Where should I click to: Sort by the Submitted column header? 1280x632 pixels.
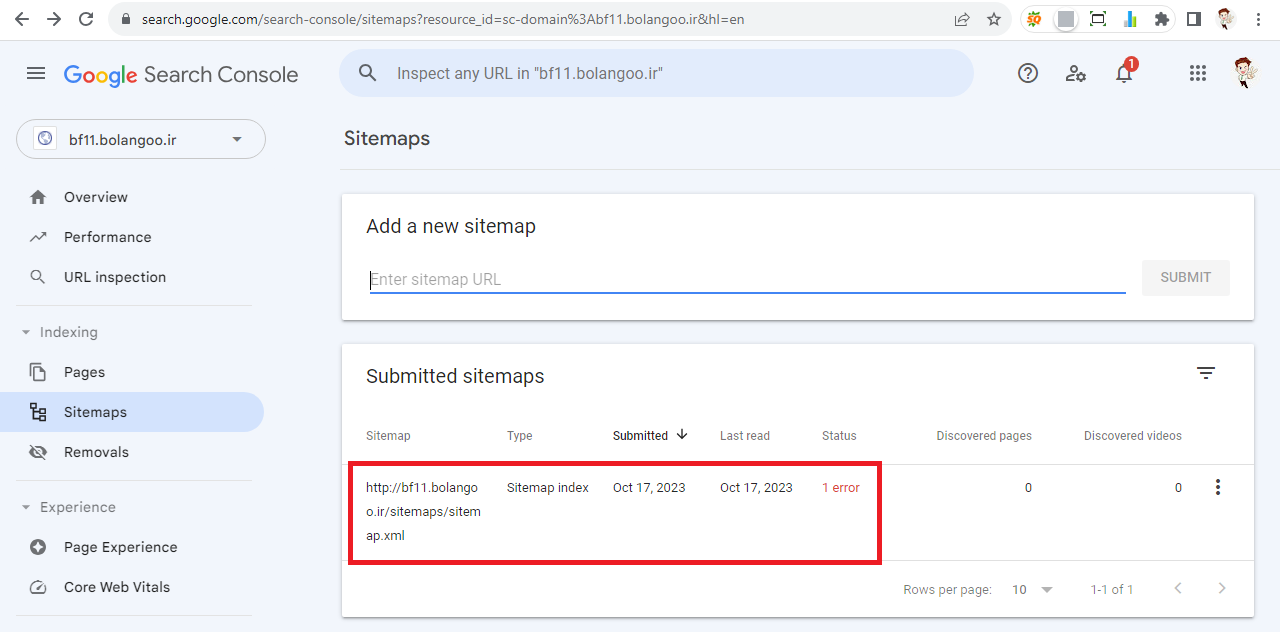[650, 435]
